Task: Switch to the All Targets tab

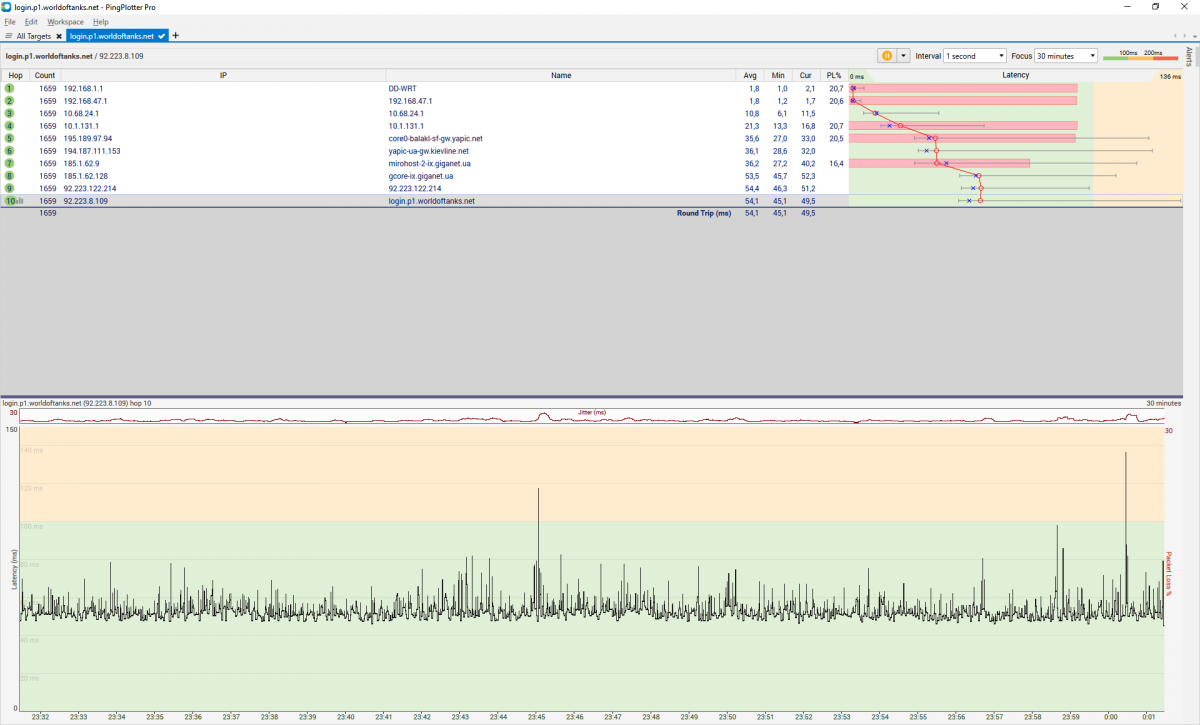Action: 32,36
